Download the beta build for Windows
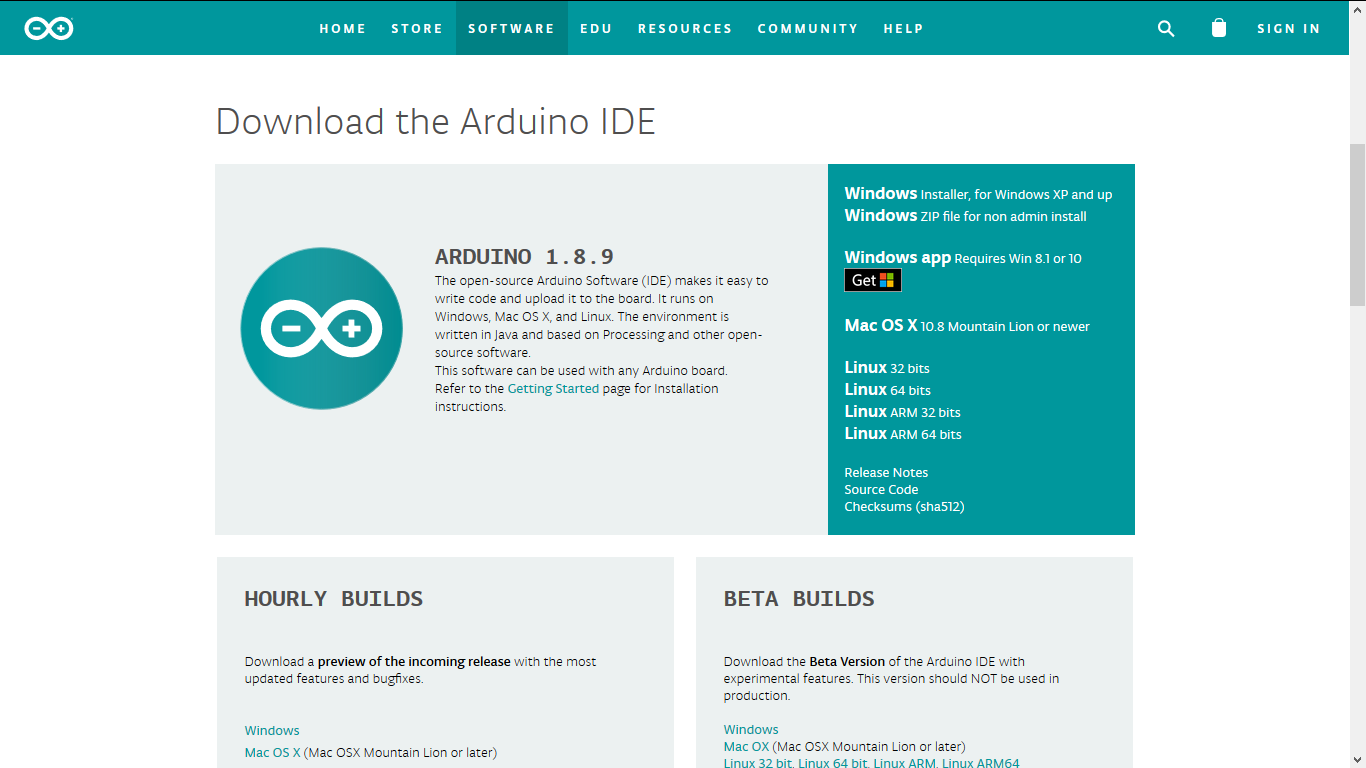 click(751, 729)
